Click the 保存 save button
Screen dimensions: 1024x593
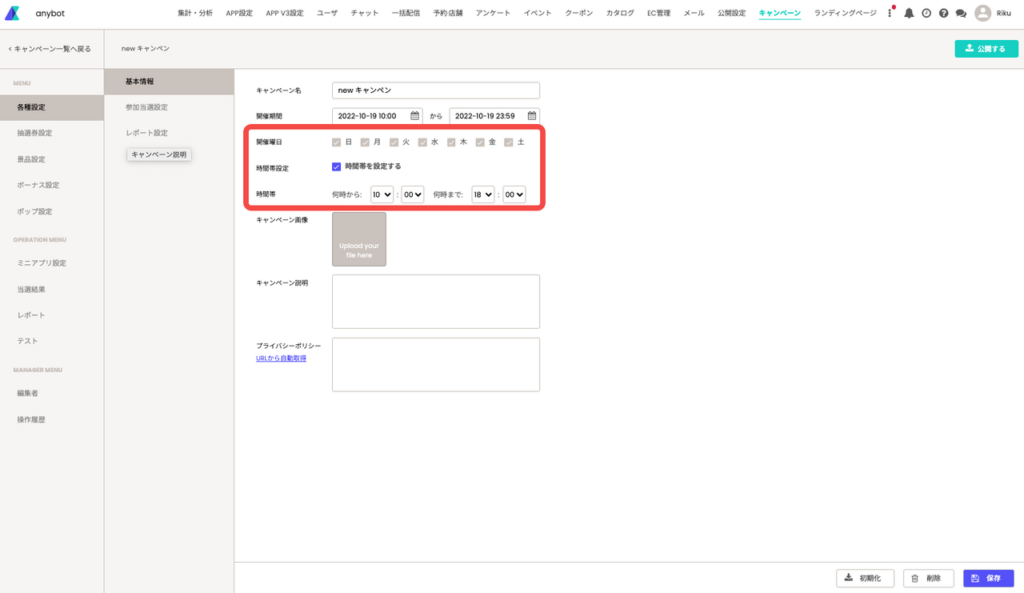(x=988, y=578)
